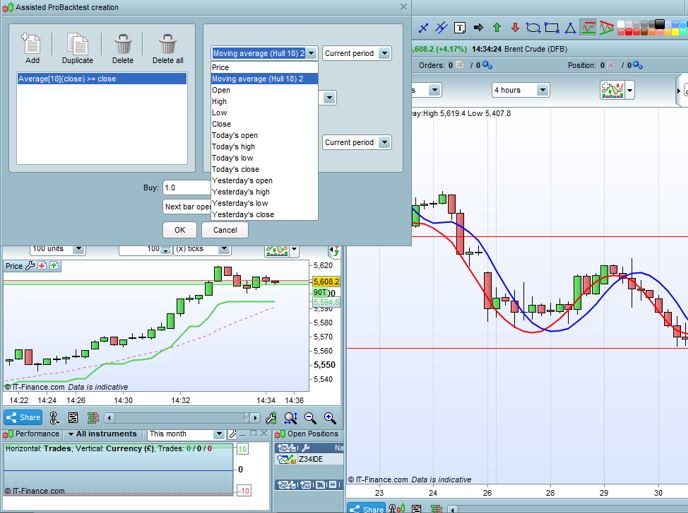Open chart settings wrench in small chart toolbar
This screenshot has height=513, width=688.
click(x=271, y=418)
